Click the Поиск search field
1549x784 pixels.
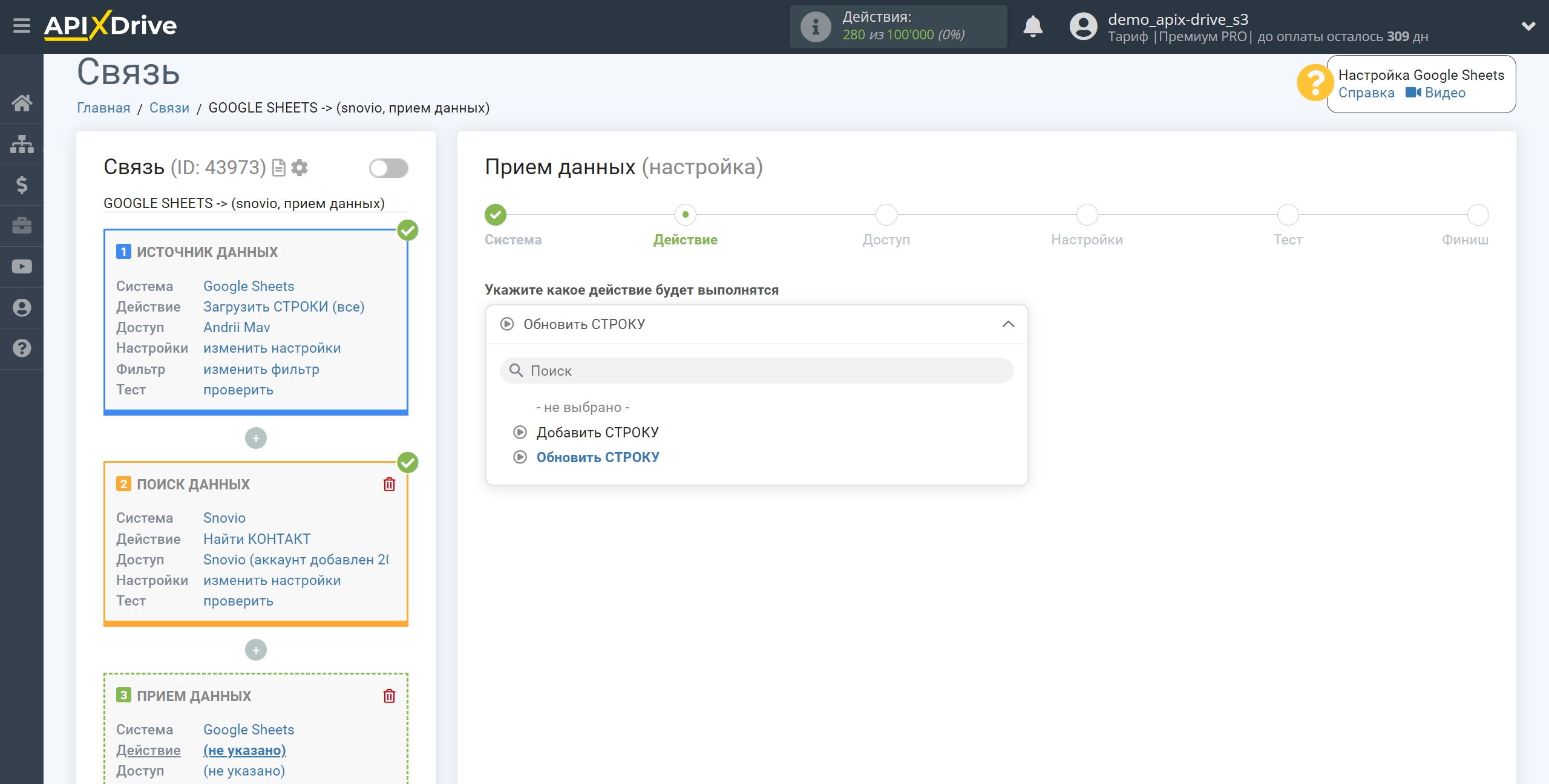click(x=757, y=370)
